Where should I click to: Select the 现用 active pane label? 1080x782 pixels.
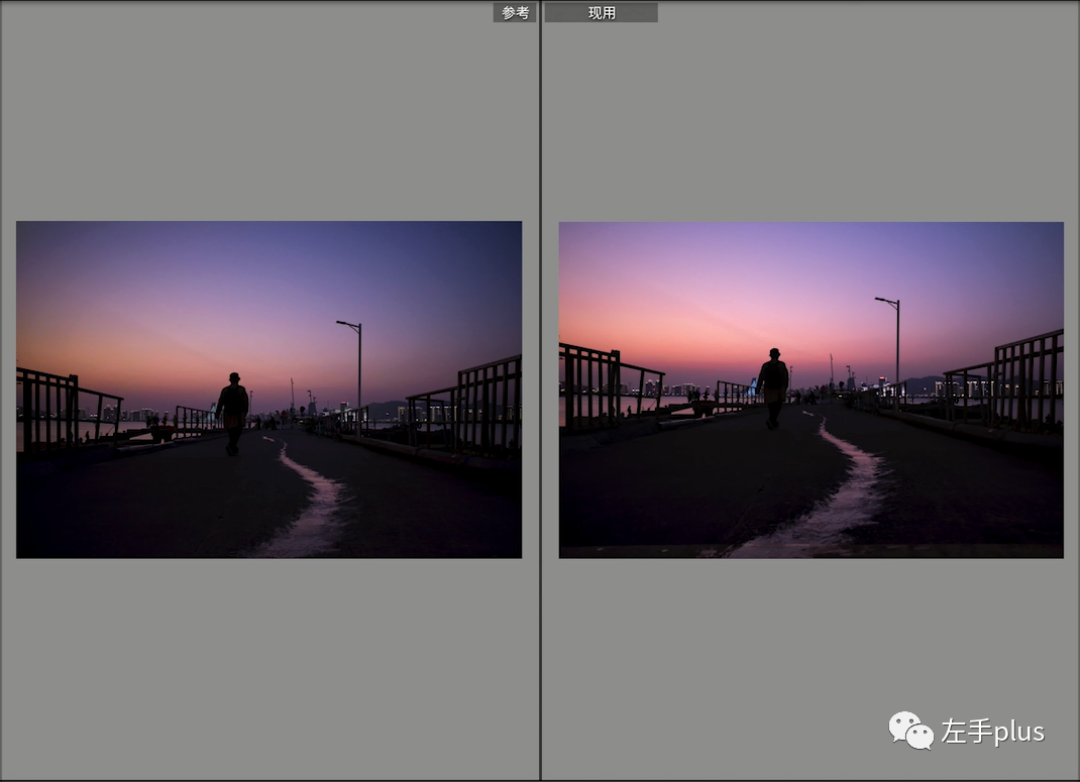click(x=601, y=12)
